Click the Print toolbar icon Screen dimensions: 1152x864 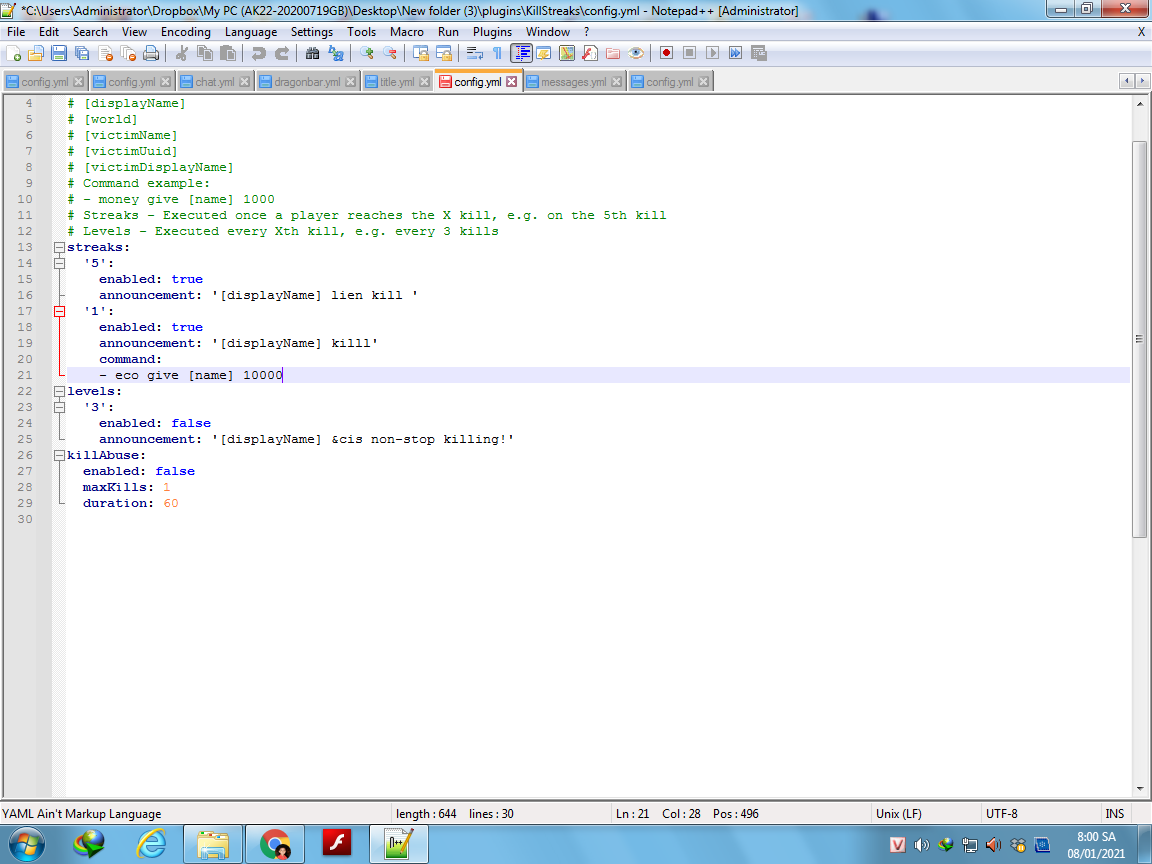[150, 53]
